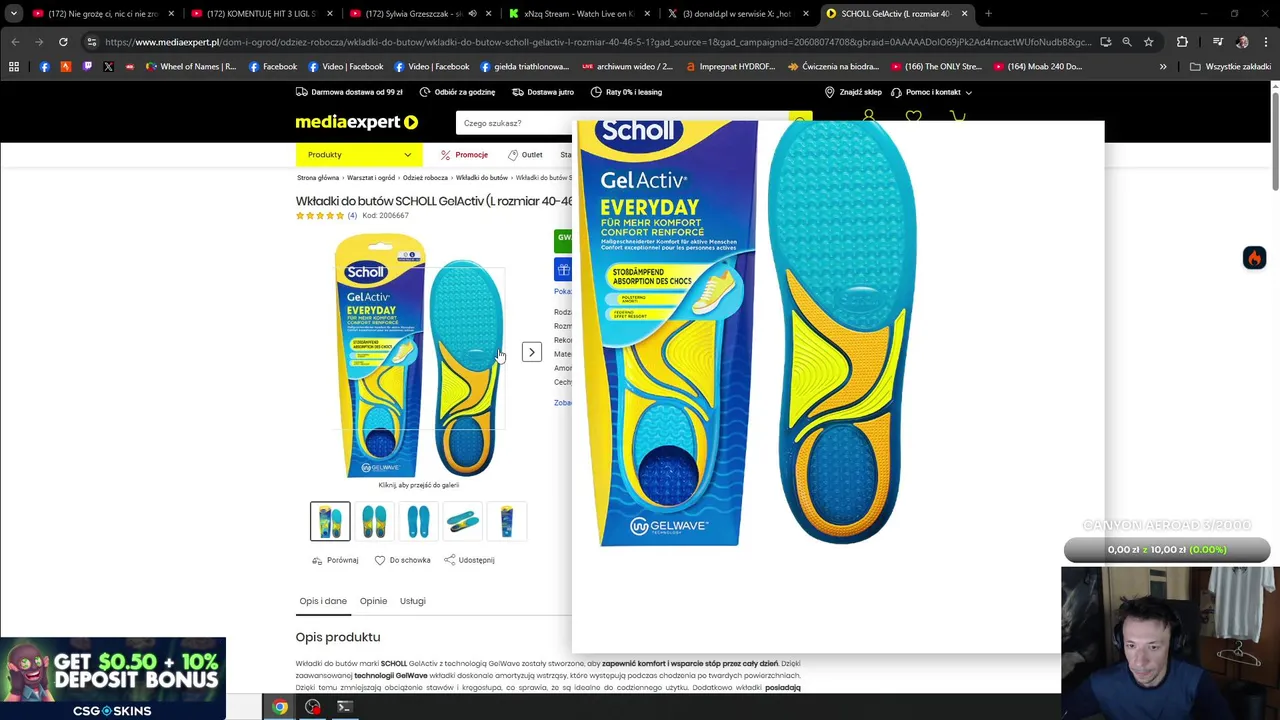Switch to the Opinie tab
This screenshot has height=720, width=1280.
[x=373, y=601]
